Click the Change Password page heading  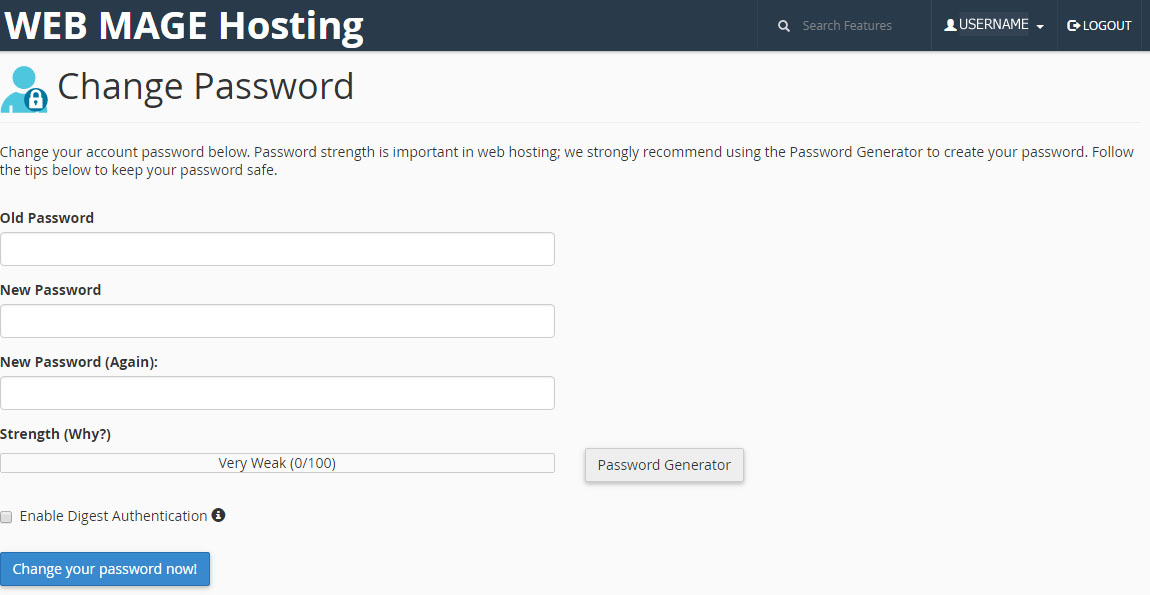(205, 87)
